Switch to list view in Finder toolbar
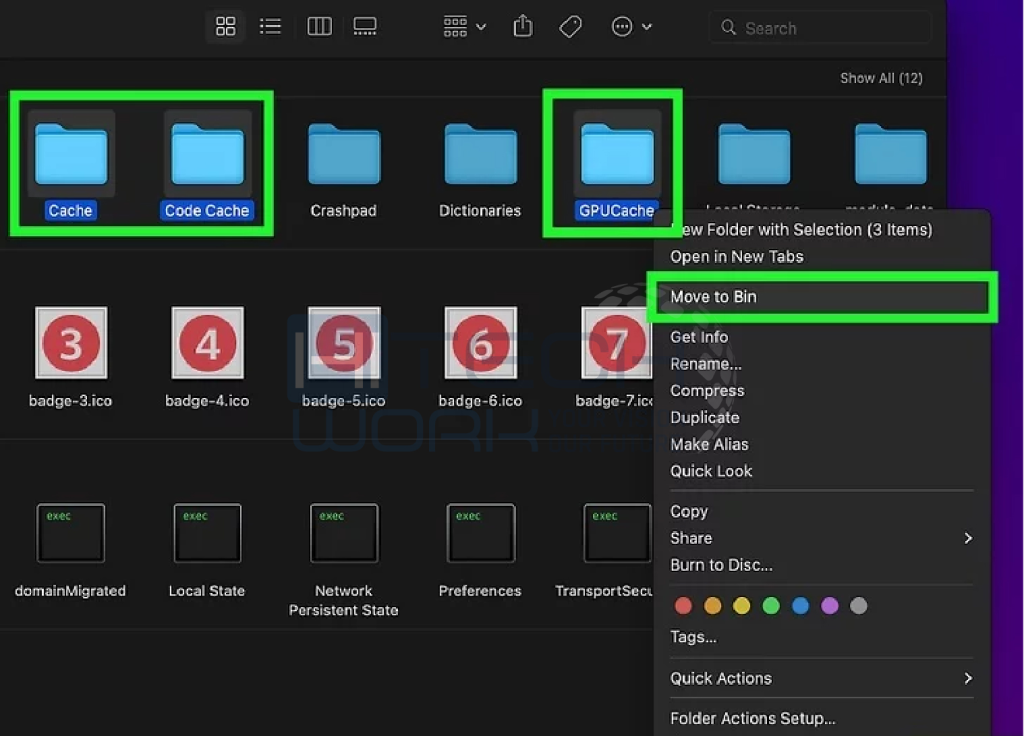This screenshot has height=736, width=1024. pos(270,27)
